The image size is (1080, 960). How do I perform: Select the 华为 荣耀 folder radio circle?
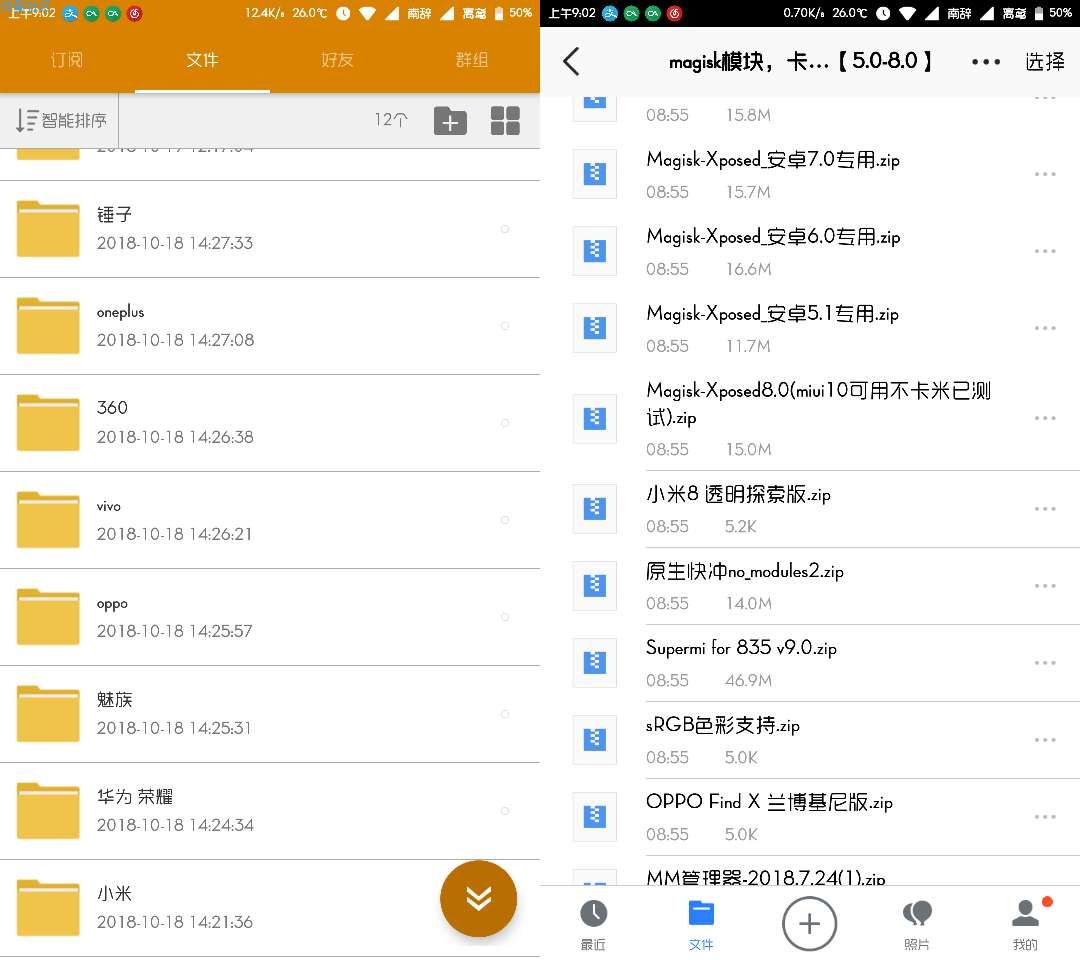click(505, 812)
